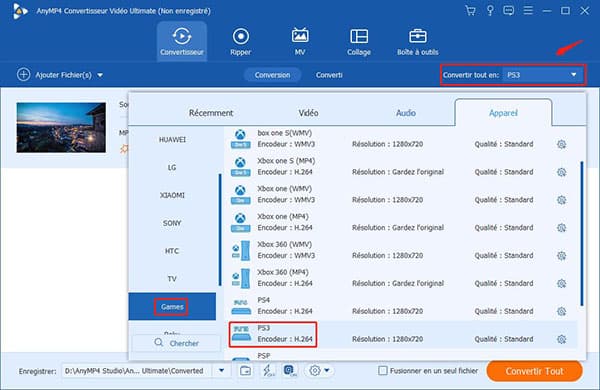Screen dimensions: 600x390
Task: Select the Appareil format tab
Action: (503, 113)
